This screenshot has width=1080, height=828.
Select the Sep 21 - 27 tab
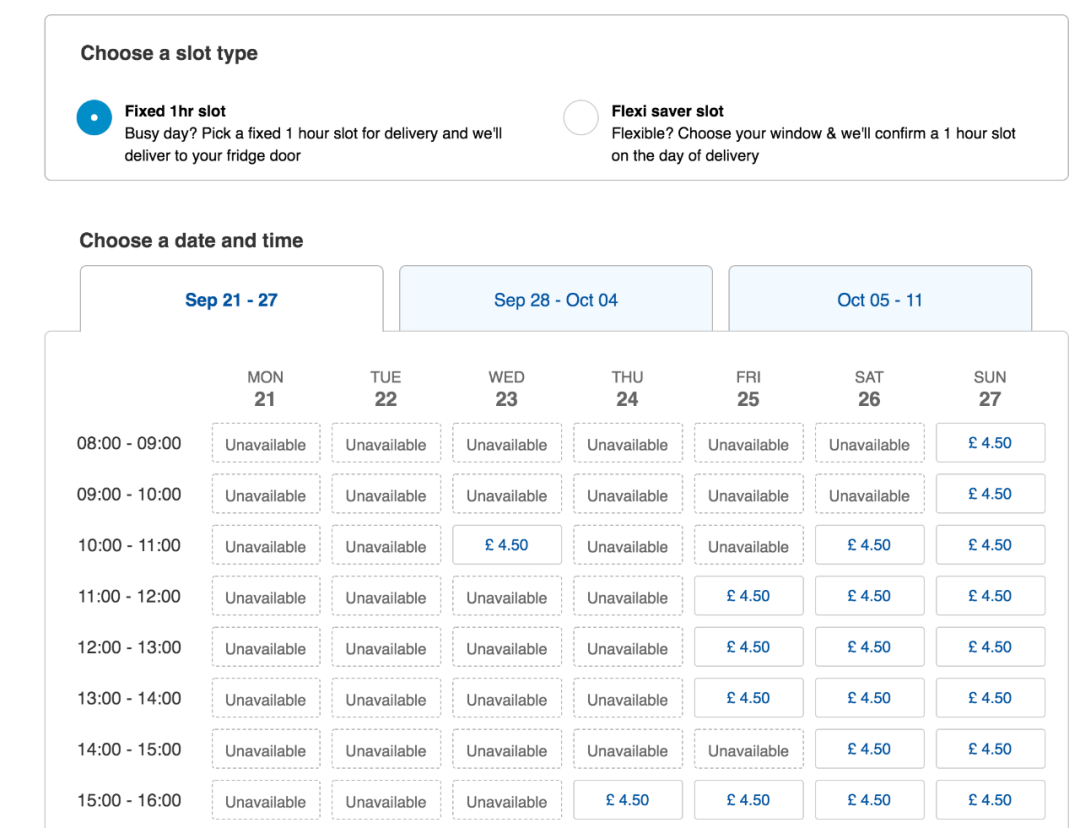231,300
